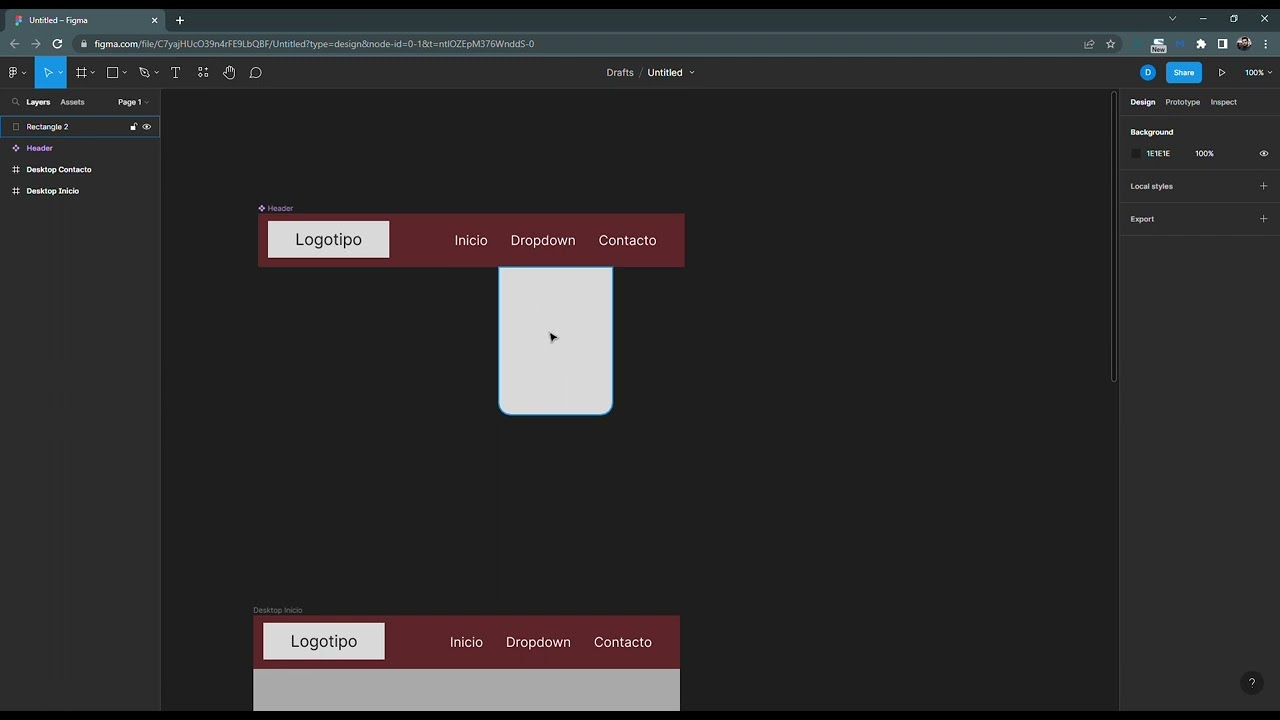
Task: Edit the background opacity 100%
Action: tap(1204, 154)
